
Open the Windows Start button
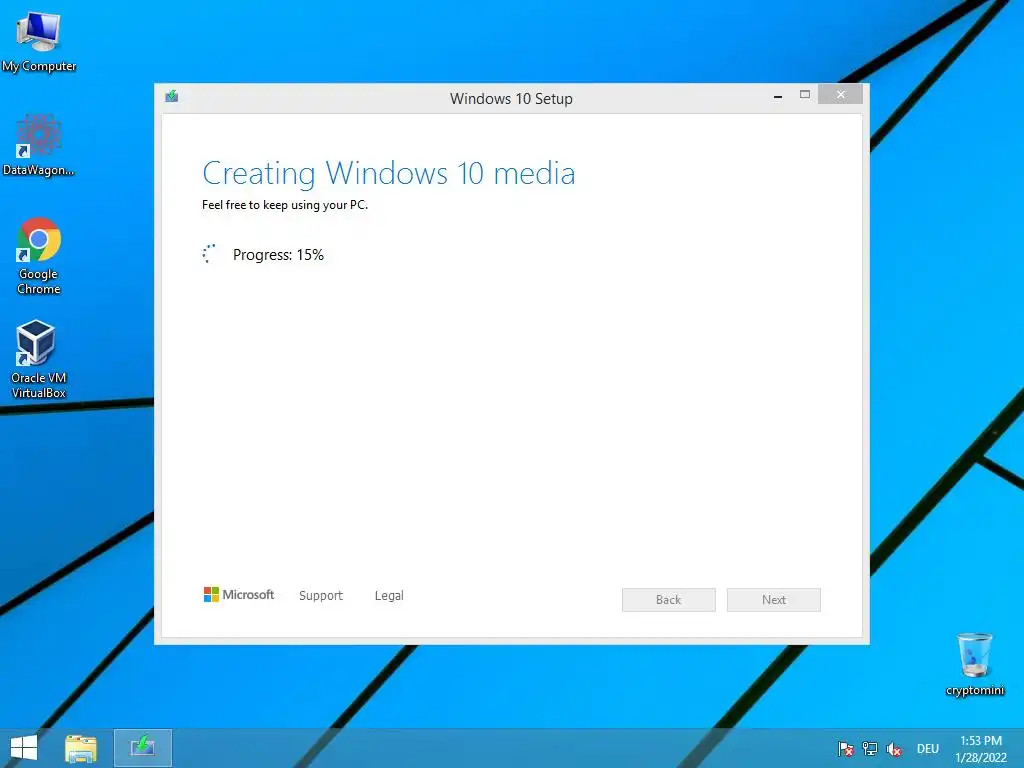(24, 748)
